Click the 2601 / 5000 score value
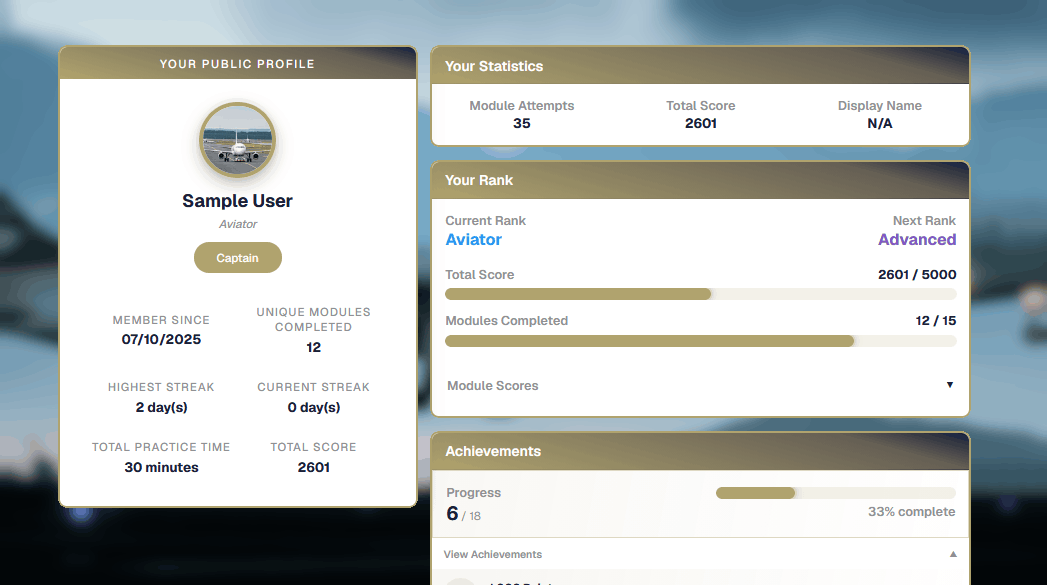 tap(917, 274)
